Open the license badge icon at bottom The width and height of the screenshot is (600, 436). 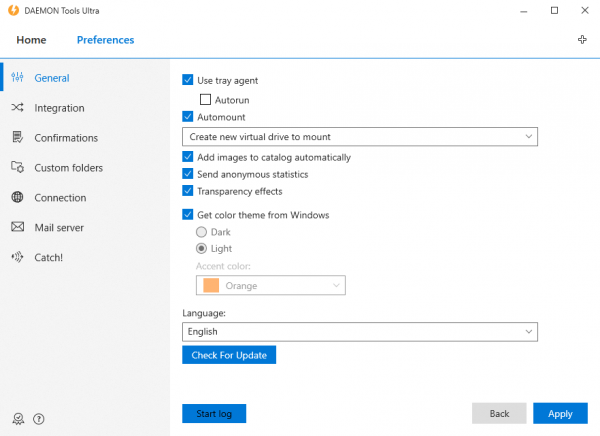[18, 419]
